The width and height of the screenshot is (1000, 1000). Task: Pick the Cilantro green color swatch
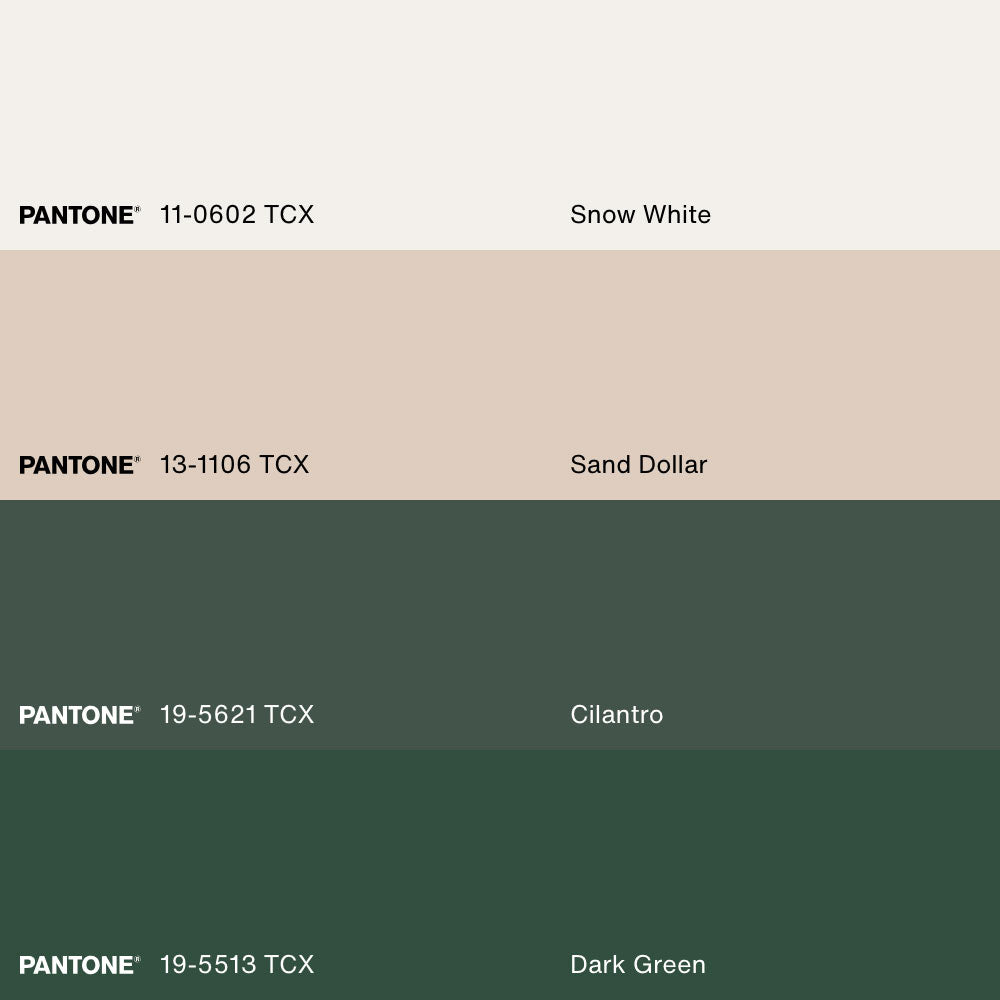[500, 600]
